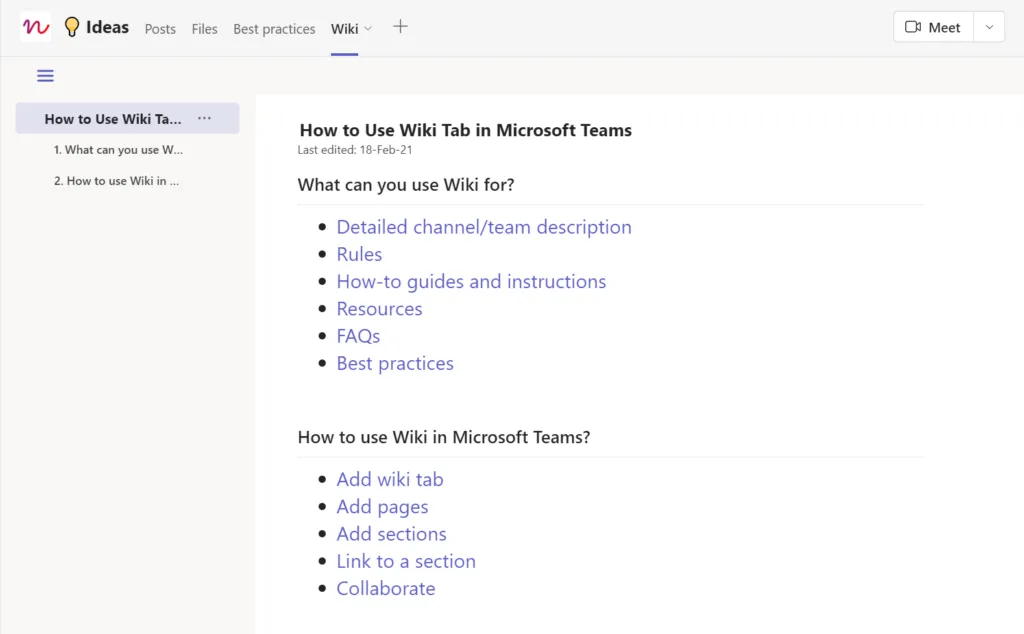Open the Collaborate link
This screenshot has width=1024, height=634.
coord(385,589)
